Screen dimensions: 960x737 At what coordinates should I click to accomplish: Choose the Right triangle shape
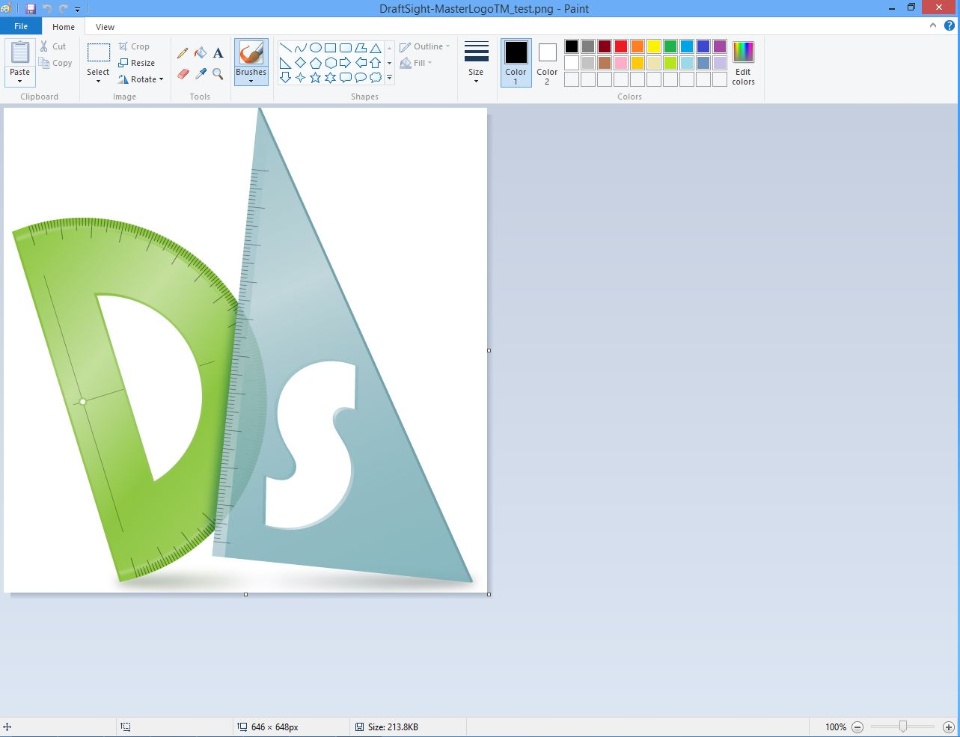point(285,62)
